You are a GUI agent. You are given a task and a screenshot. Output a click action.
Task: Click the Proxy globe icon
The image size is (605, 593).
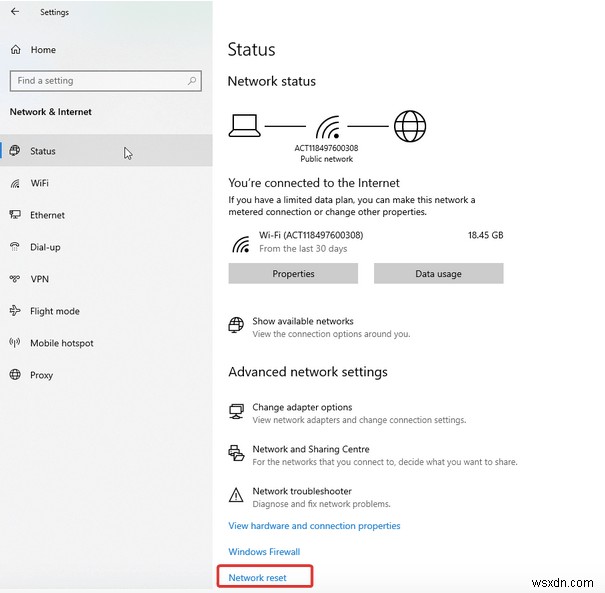point(15,374)
